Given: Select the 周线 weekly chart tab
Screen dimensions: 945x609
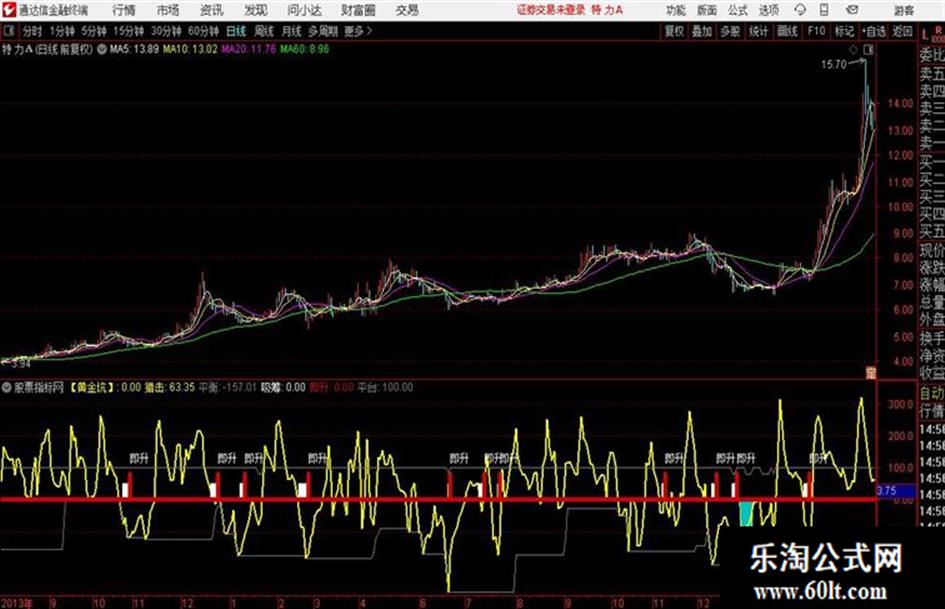Looking at the screenshot, I should coord(264,31).
